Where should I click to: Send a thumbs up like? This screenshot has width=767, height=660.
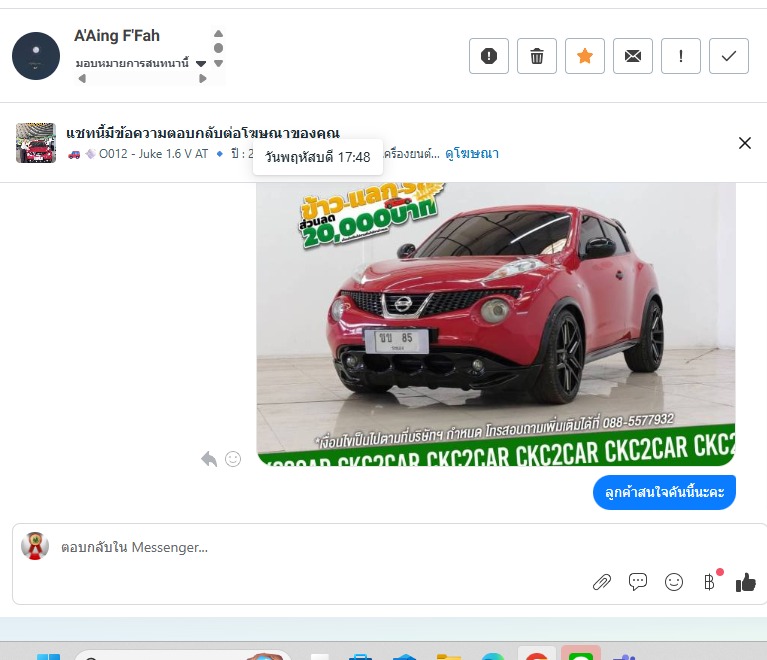tap(745, 582)
